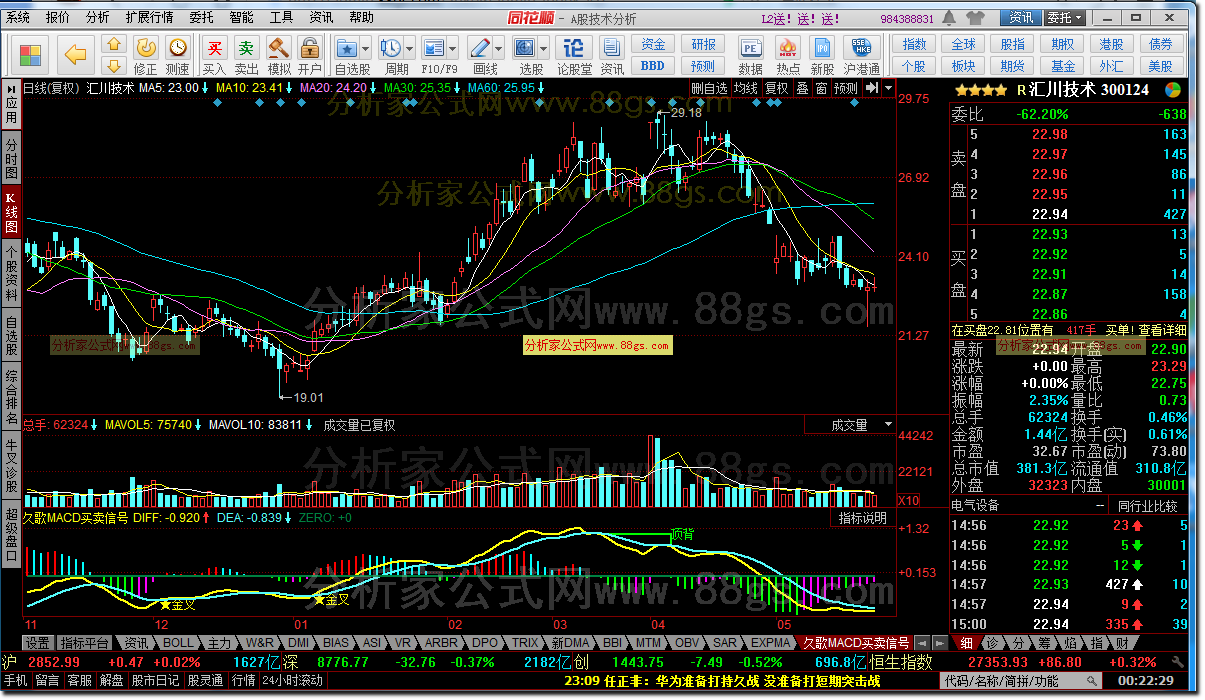Switch to the 分时图 sidebar tab
This screenshot has width=1205, height=700.
tap(11, 158)
